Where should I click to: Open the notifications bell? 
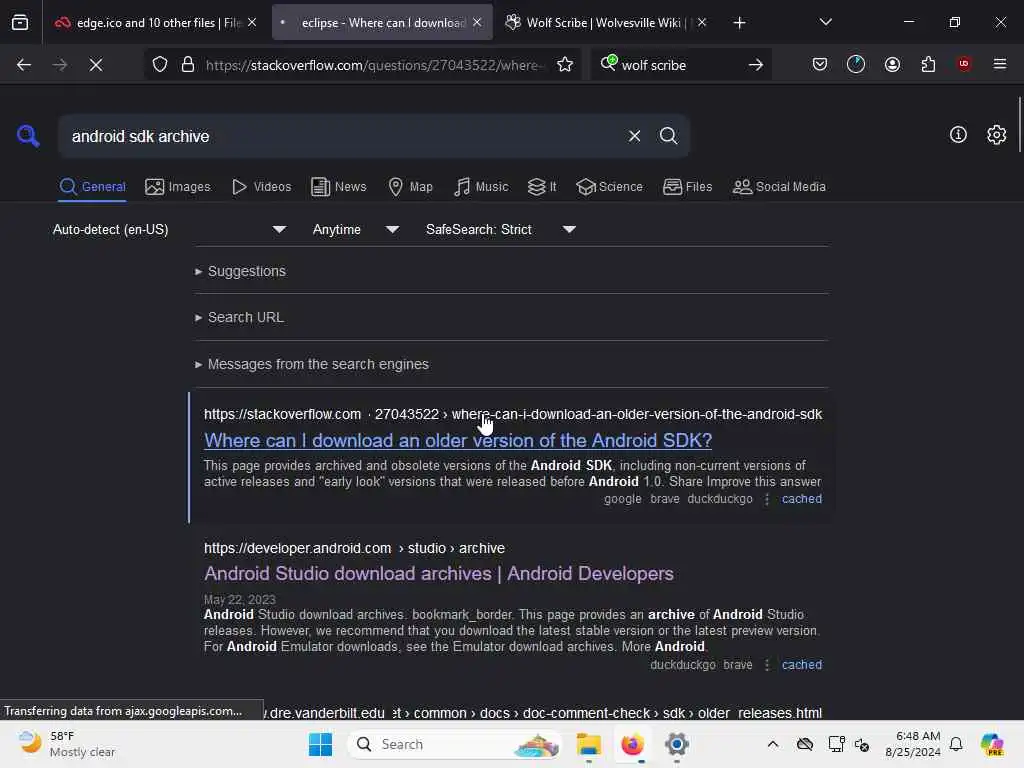[x=956, y=744]
